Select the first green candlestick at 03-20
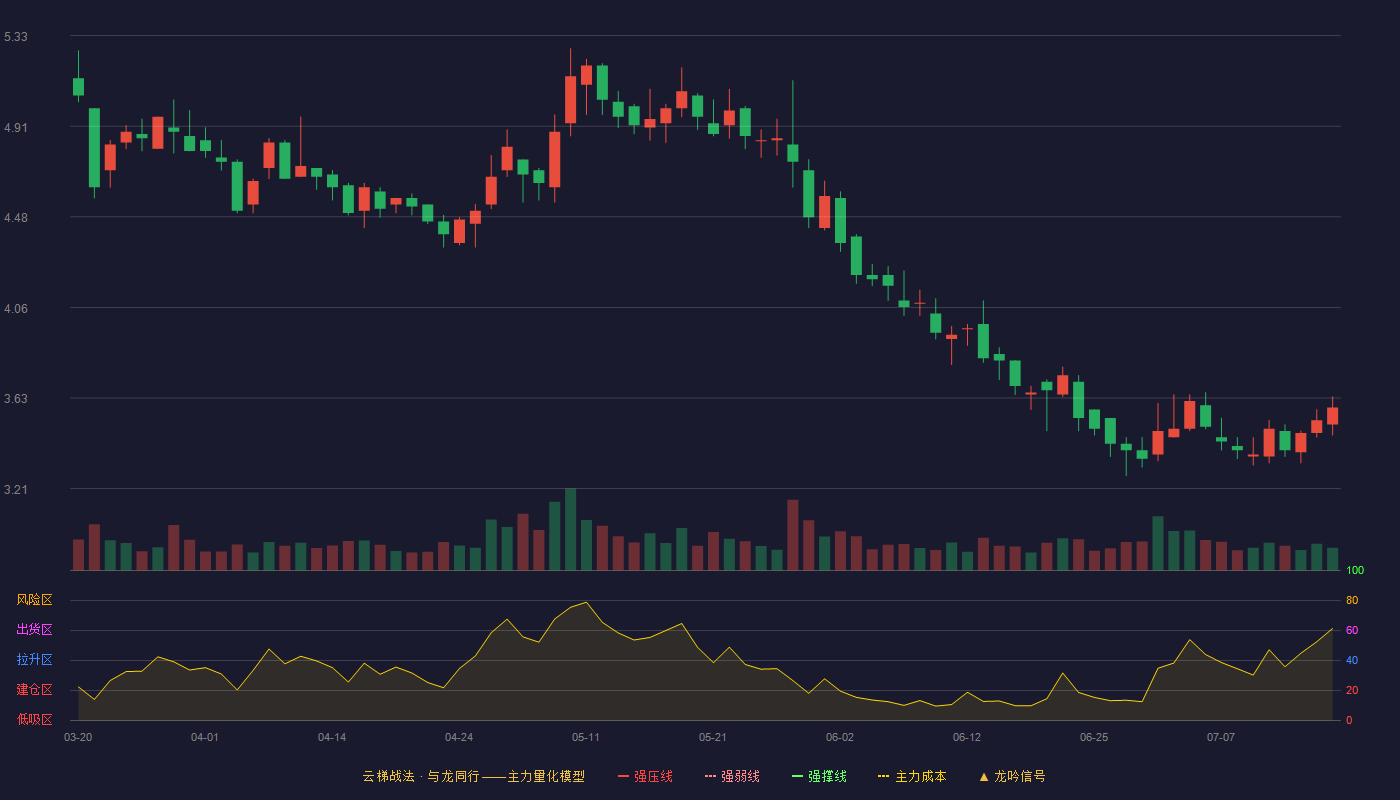The height and width of the screenshot is (800, 1400). tap(78, 86)
